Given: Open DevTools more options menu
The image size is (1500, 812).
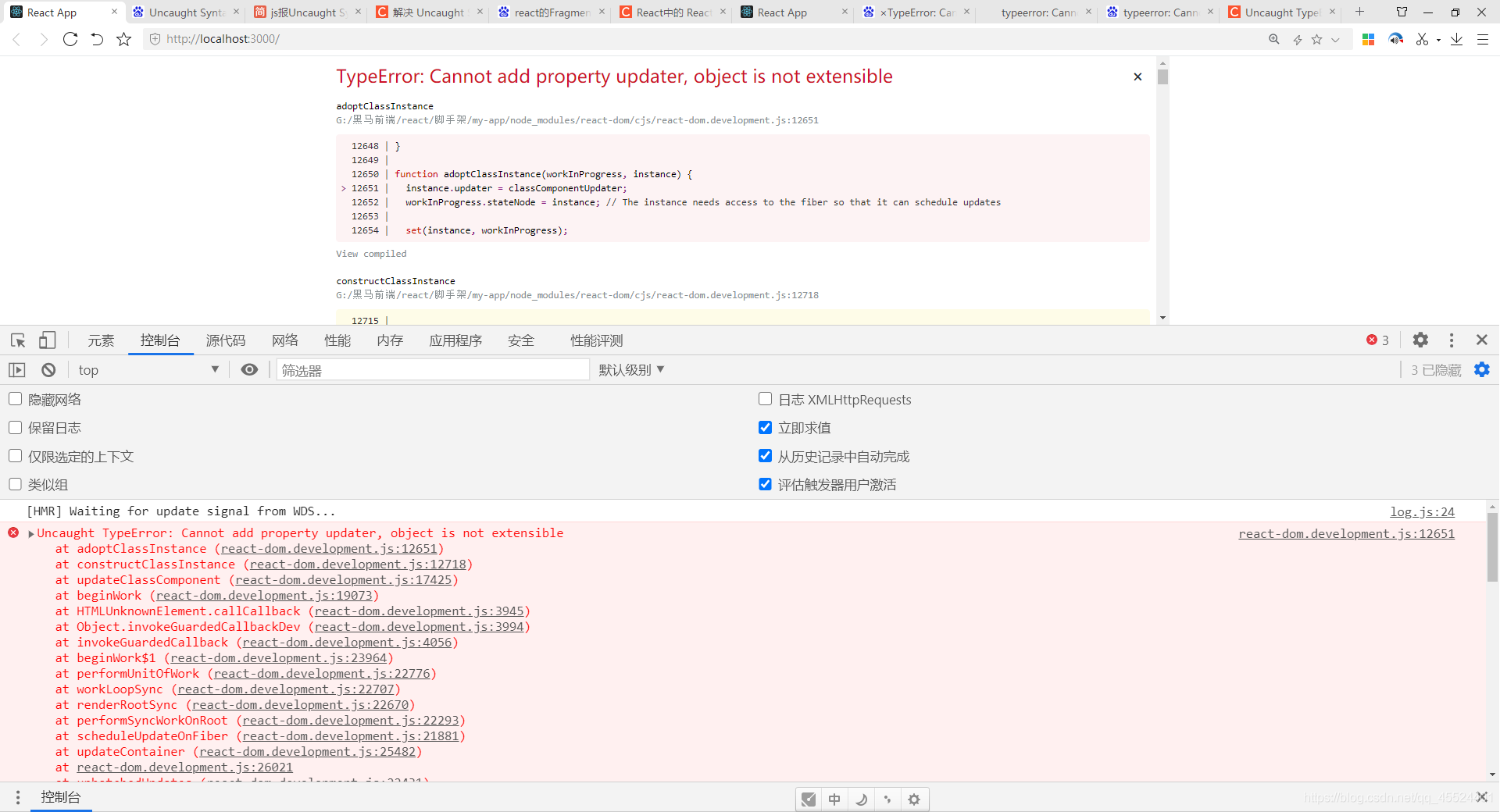Looking at the screenshot, I should point(1451,340).
